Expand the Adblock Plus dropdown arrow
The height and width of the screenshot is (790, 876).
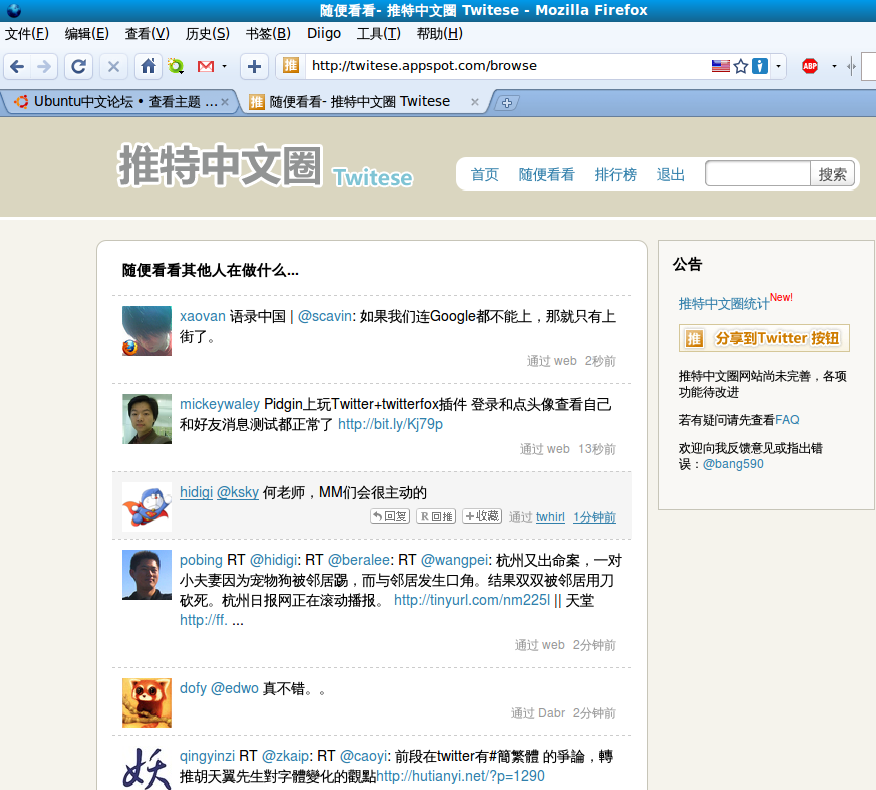pos(834,66)
